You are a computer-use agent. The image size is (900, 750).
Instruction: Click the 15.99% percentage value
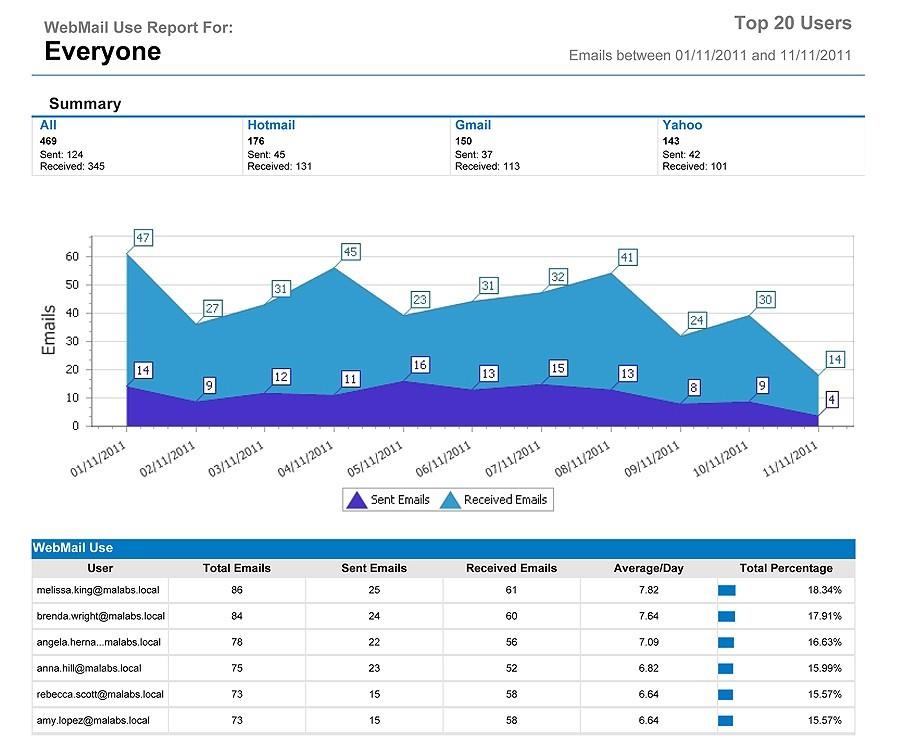pos(825,669)
